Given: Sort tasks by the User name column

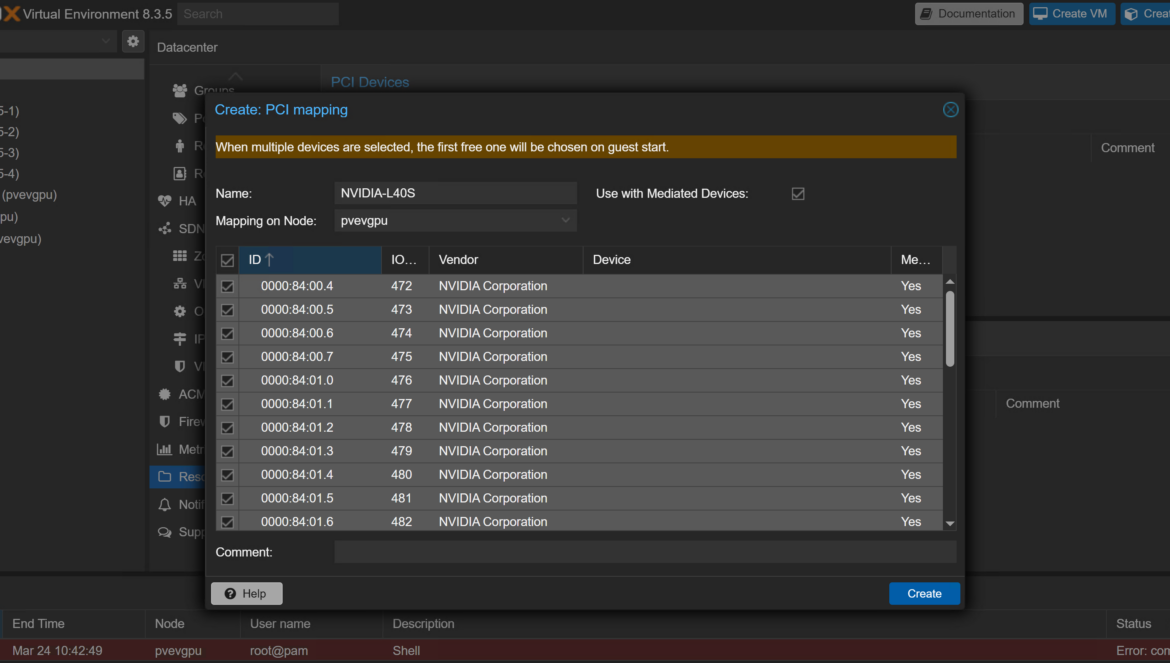Looking at the screenshot, I should [311, 623].
